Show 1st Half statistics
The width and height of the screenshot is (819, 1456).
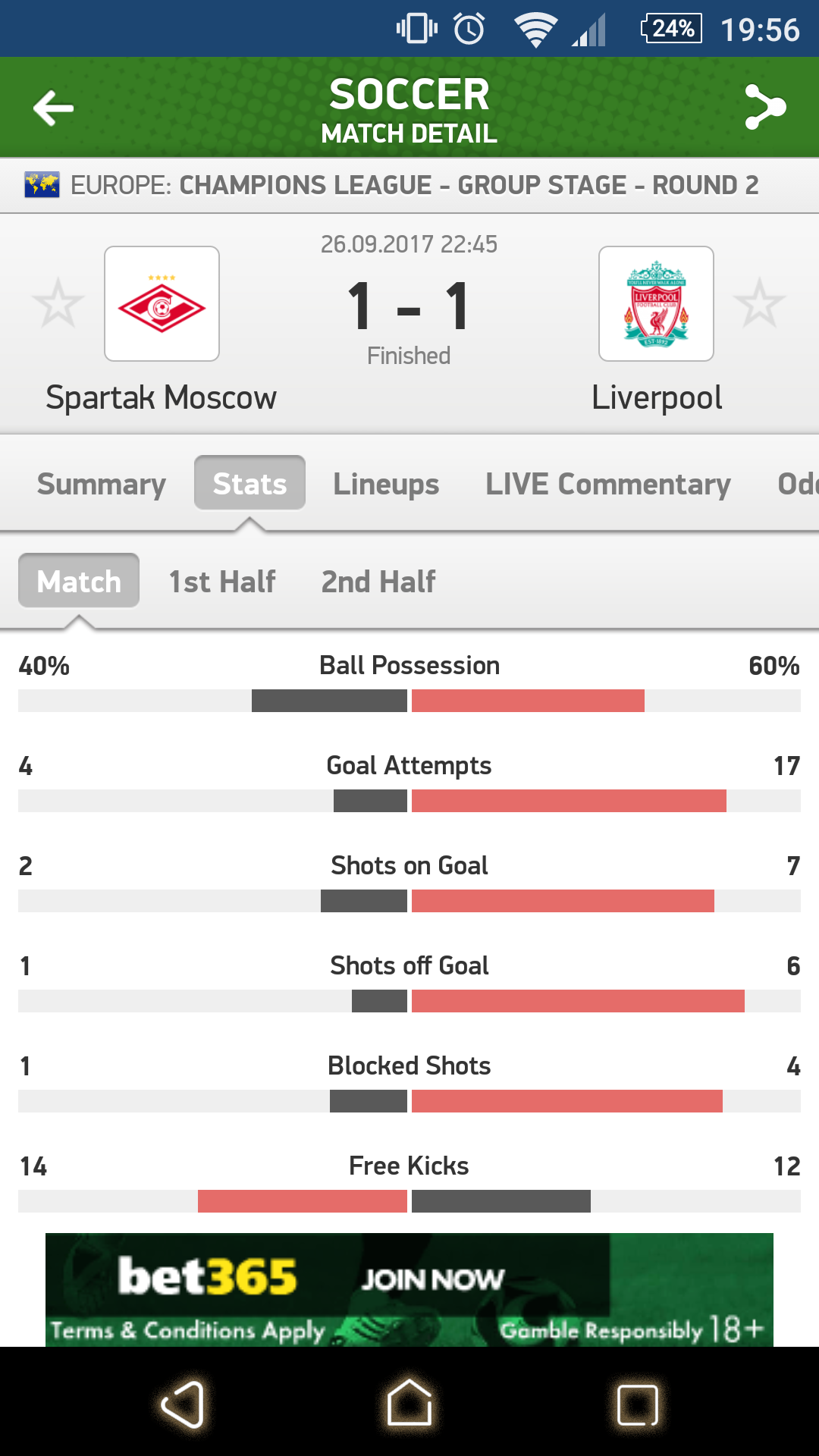coord(222,582)
